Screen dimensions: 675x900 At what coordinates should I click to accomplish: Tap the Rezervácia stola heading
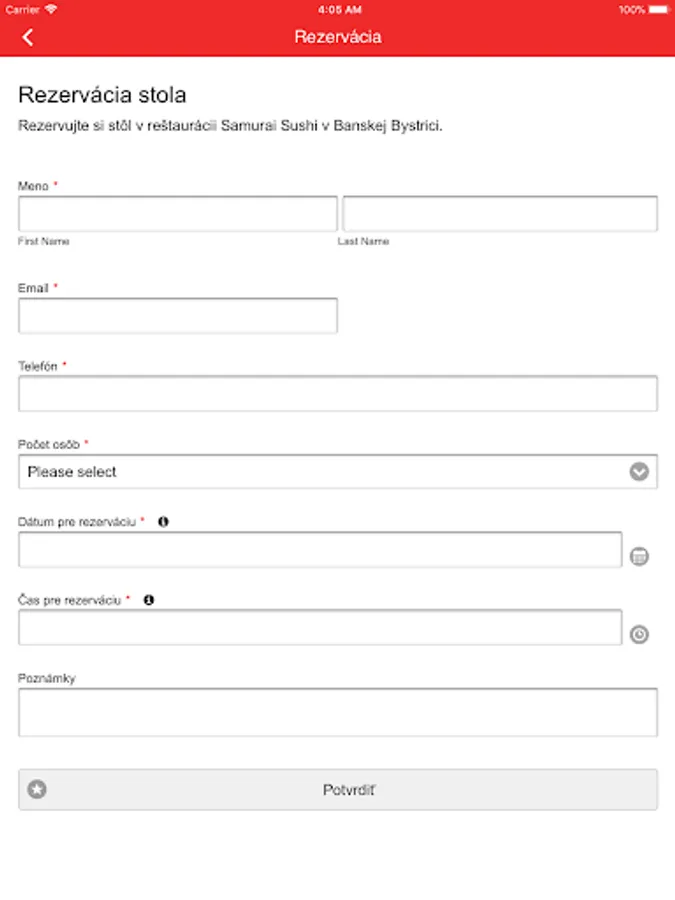pyautogui.click(x=103, y=95)
